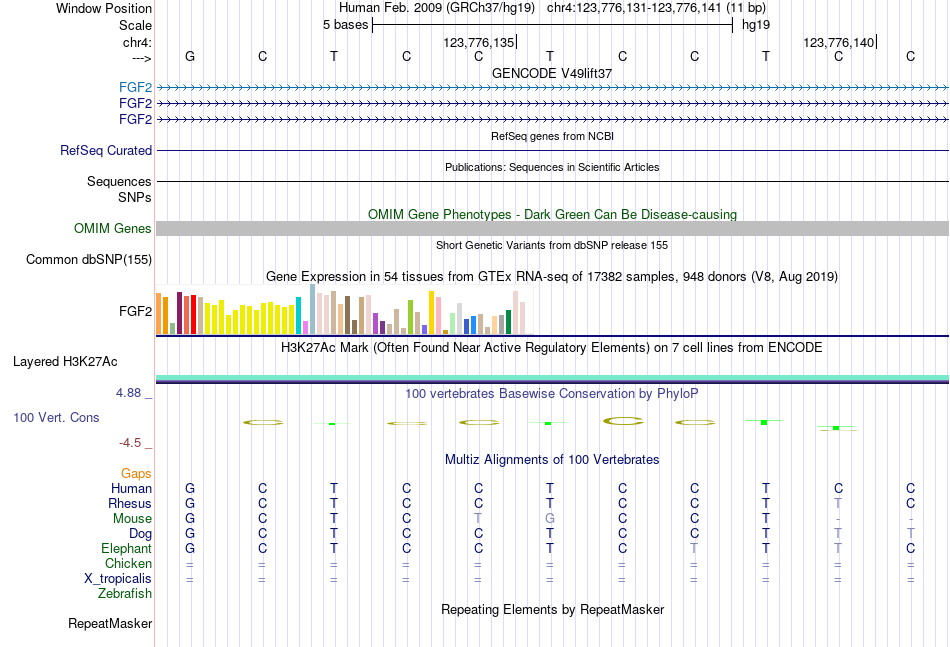Screen dimensions: 950x647
Task: Select the X_tropicalis alignment row label
Action: click(x=118, y=579)
